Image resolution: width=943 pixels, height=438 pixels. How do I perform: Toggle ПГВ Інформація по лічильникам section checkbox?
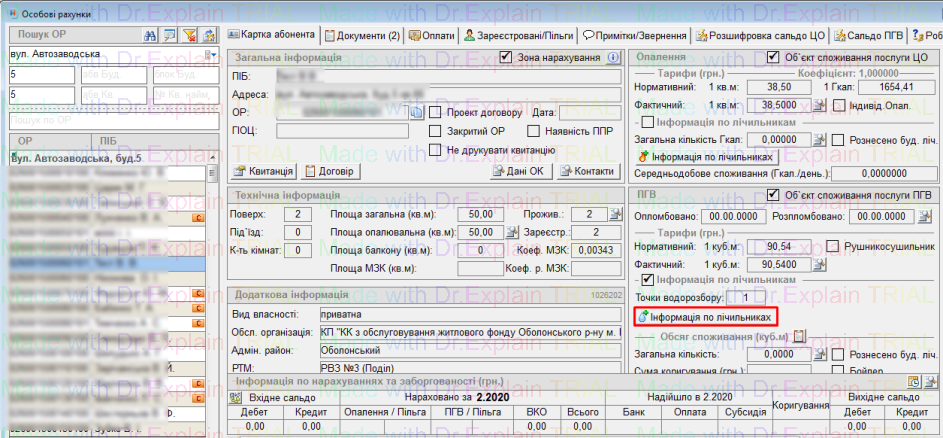point(647,280)
